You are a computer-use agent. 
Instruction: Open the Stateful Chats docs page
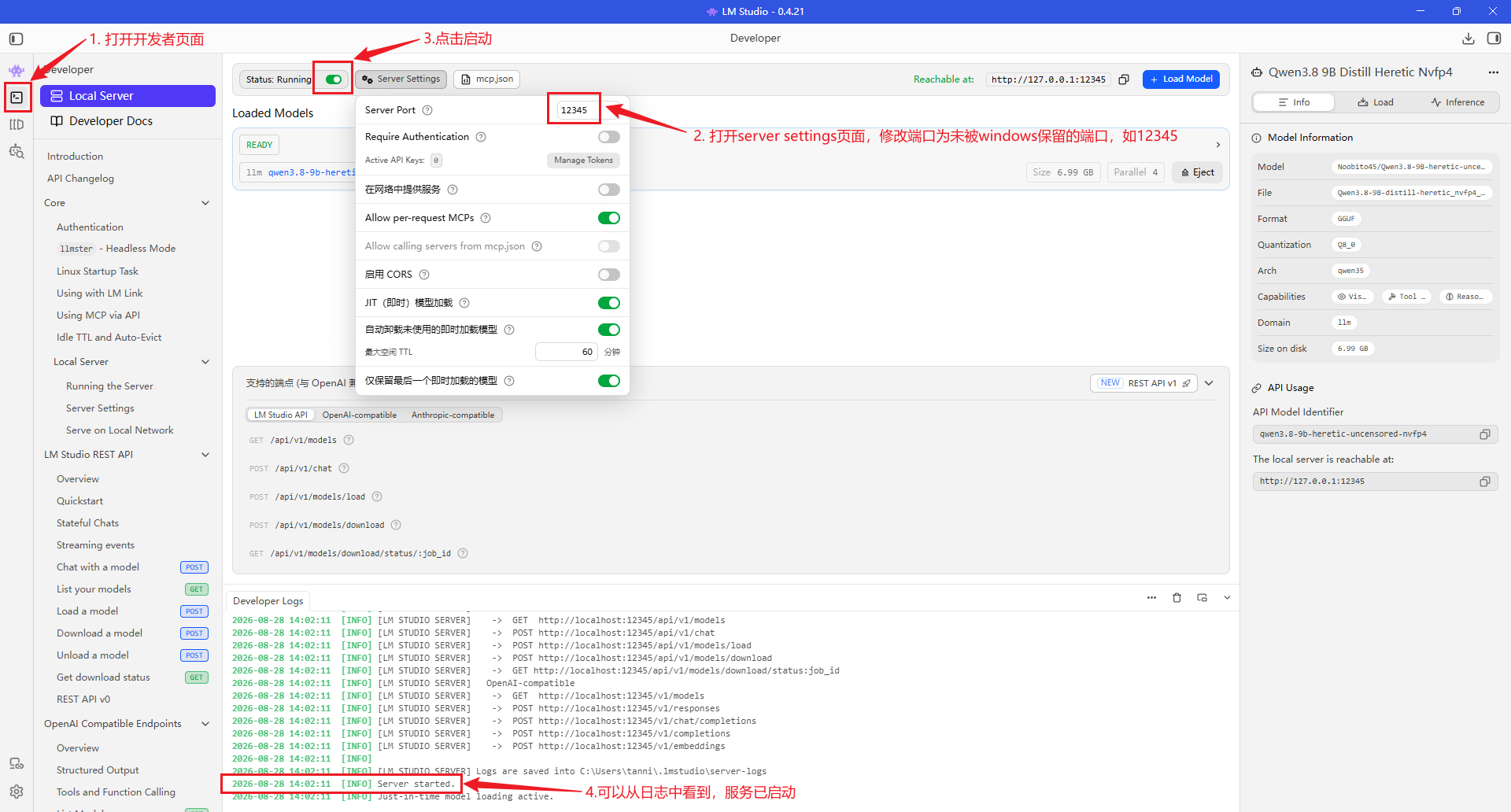point(87,523)
